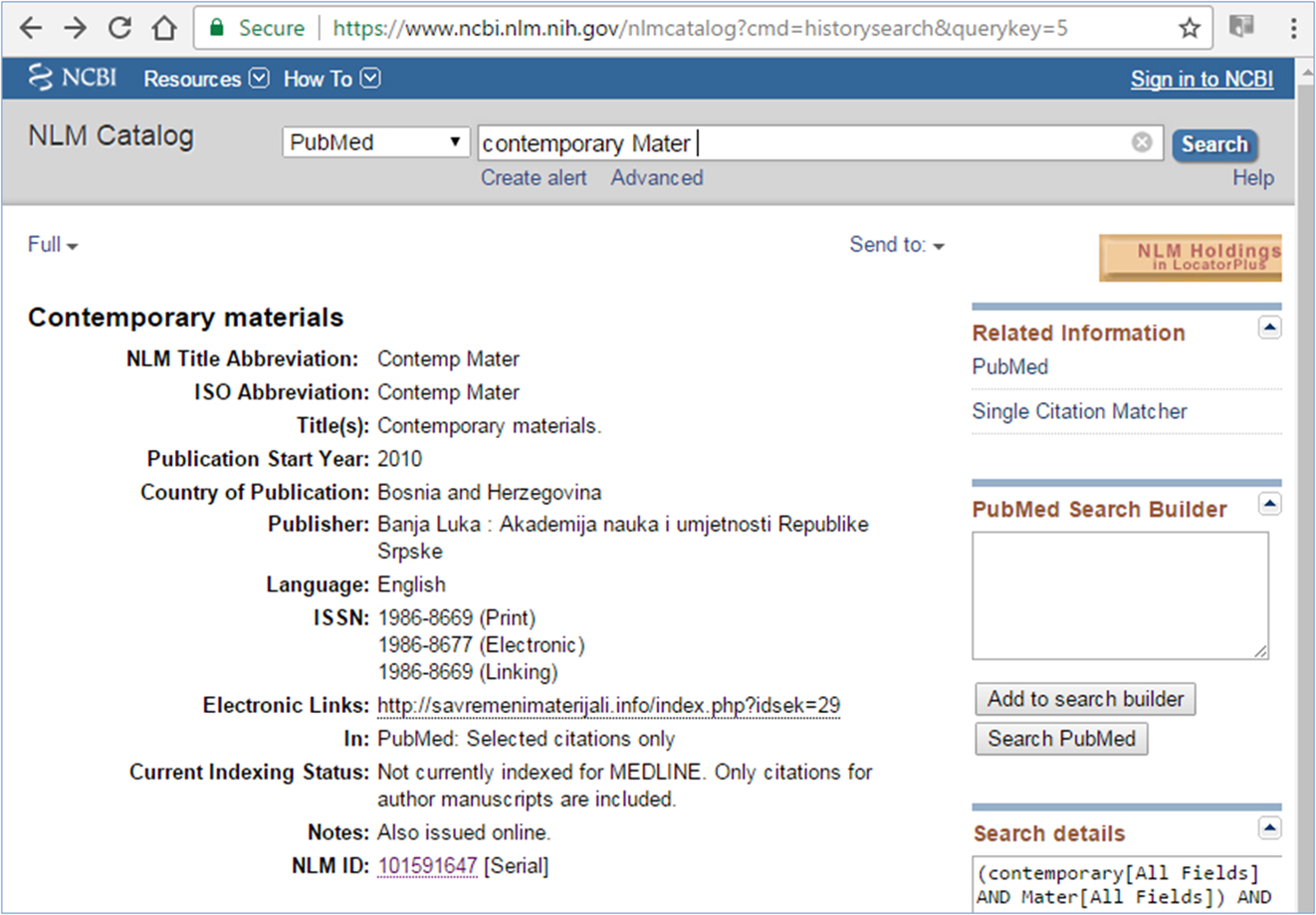Select the ISSN 1986-8677 (Electronic) text
Image resolution: width=1316 pixels, height=915 pixels.
click(481, 645)
